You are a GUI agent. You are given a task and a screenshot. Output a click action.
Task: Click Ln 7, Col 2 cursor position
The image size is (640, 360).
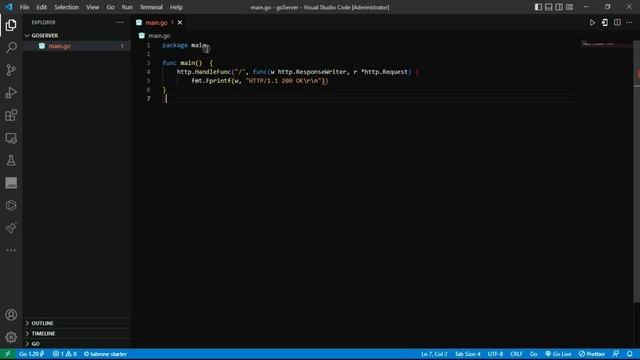tap(434, 354)
